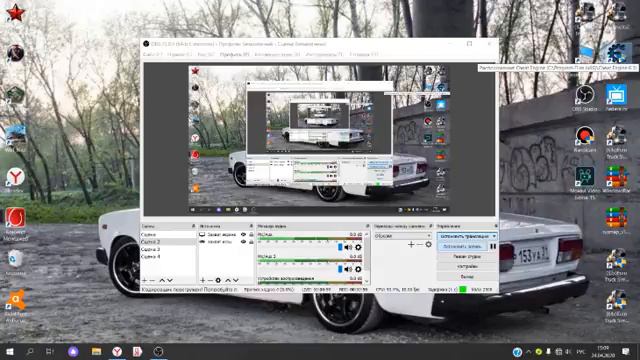
Task: Open Yandex Browser desktop shortcut on left
Action: [x=15, y=179]
